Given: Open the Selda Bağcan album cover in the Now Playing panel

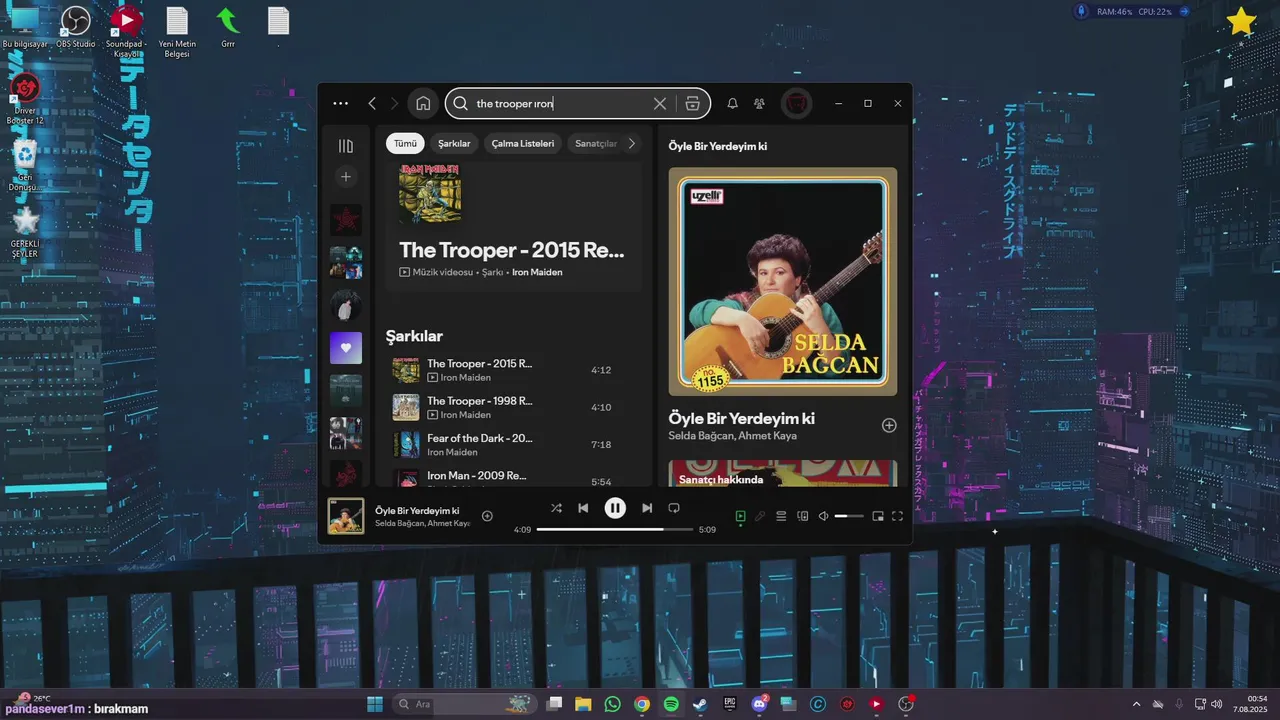Looking at the screenshot, I should tap(783, 281).
